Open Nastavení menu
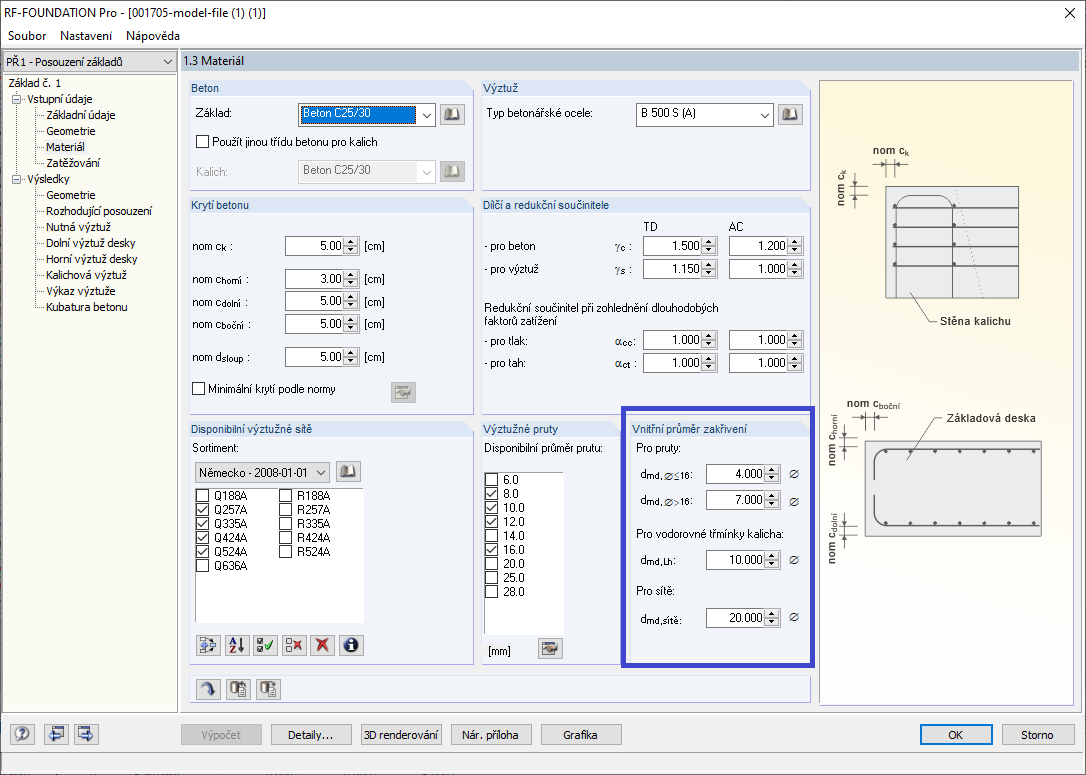Viewport: 1086px width, 775px height. [86, 36]
